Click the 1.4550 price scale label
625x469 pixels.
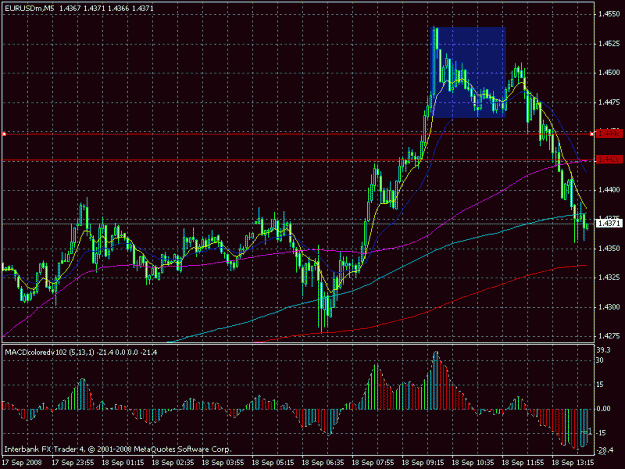609,14
